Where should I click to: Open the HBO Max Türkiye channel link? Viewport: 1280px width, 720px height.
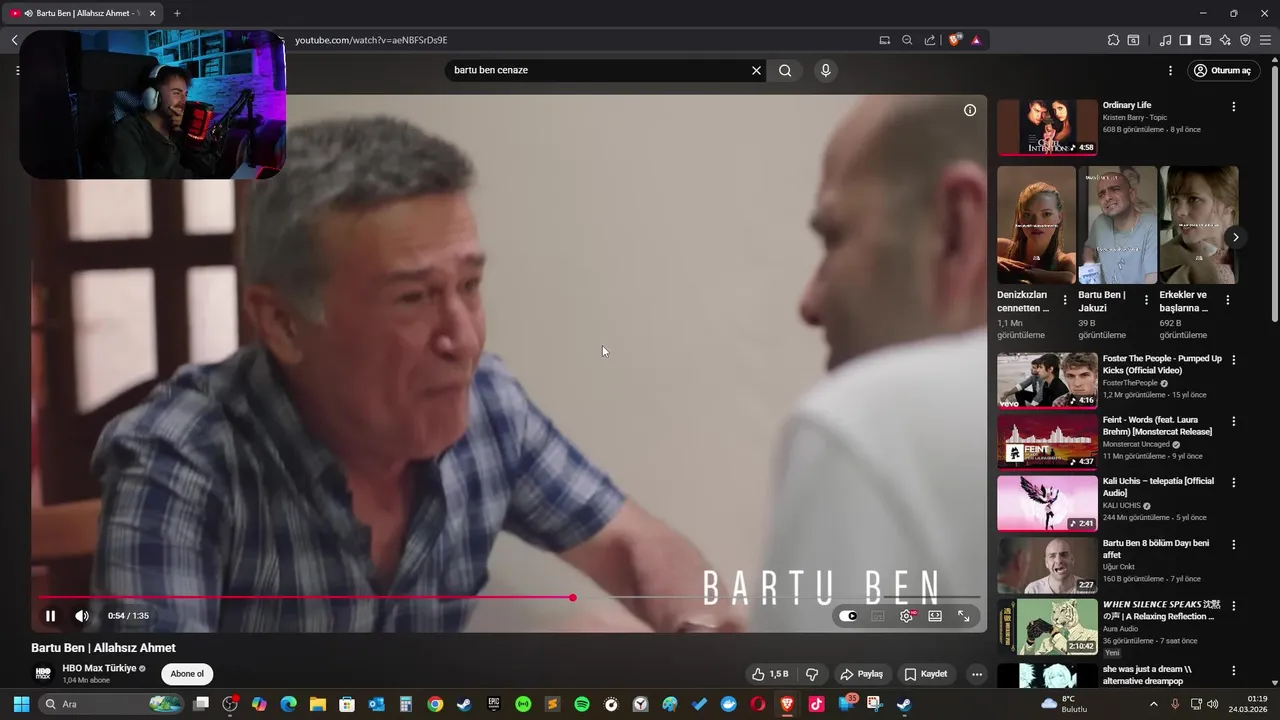[99, 668]
